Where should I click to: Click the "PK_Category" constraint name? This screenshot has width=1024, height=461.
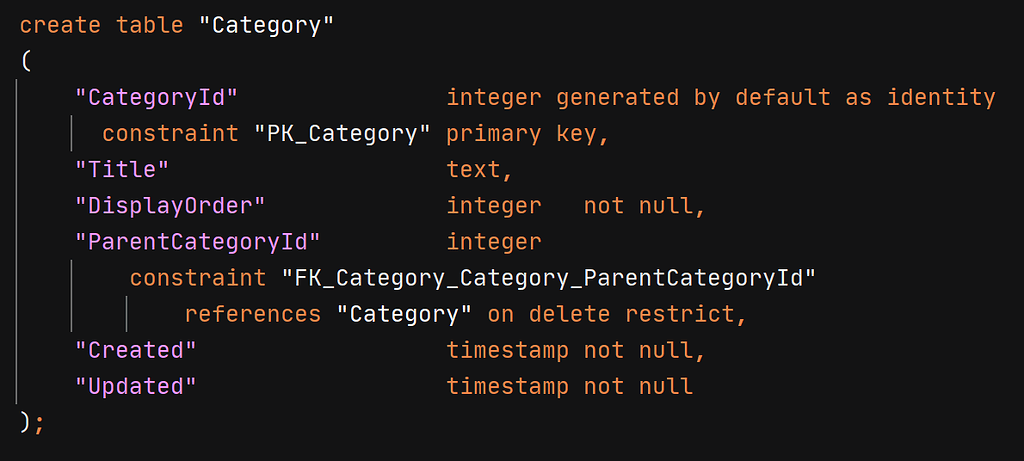pos(341,134)
